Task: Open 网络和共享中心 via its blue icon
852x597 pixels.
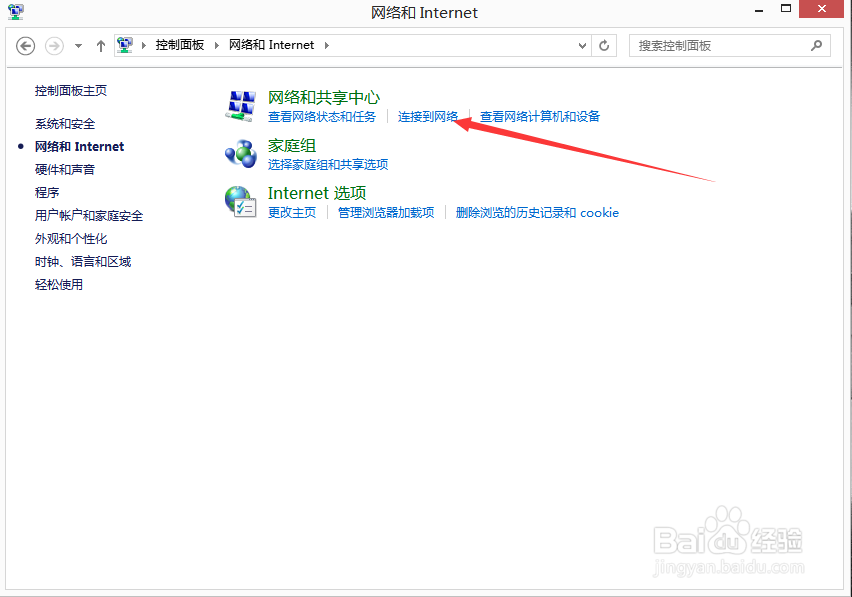Action: tap(240, 104)
